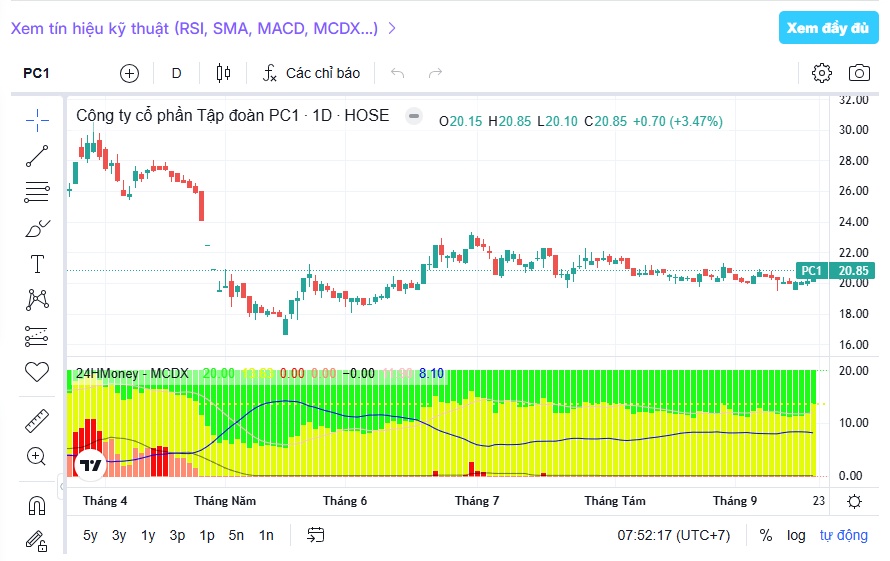Undo the last chart action
Screen dimensions: 890x561
pyautogui.click(x=397, y=73)
